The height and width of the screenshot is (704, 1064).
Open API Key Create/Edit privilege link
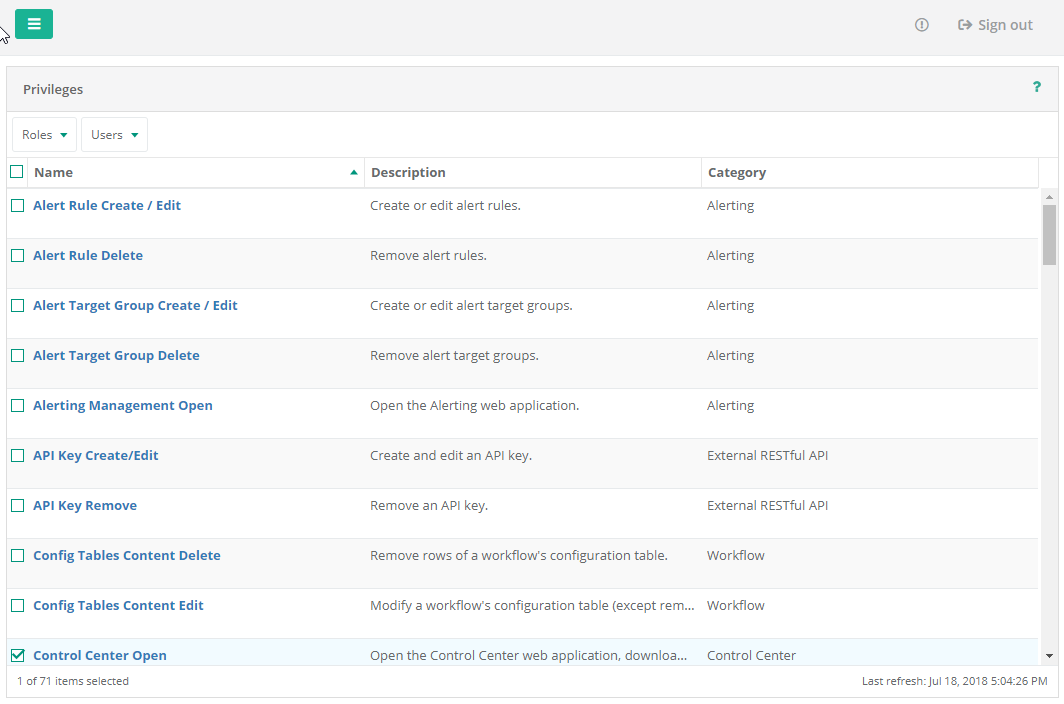[x=96, y=455]
